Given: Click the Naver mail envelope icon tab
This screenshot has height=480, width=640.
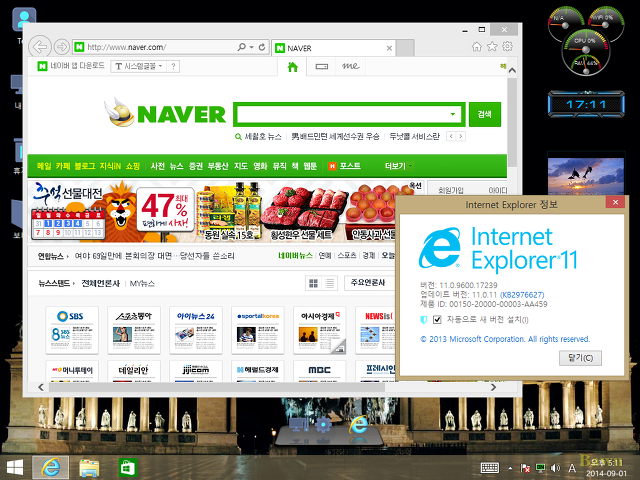Looking at the screenshot, I should coord(322,67).
